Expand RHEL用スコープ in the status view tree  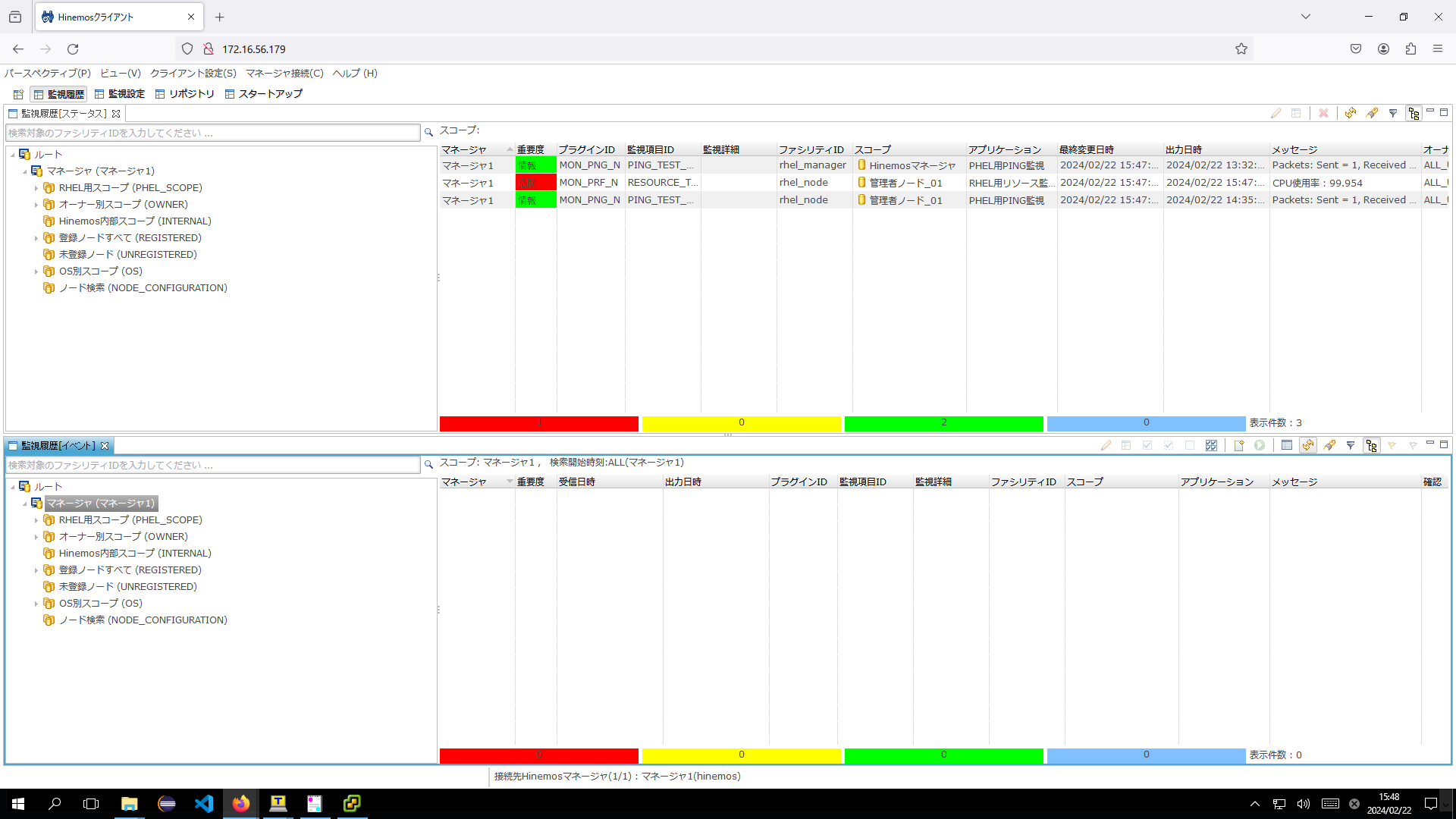[36, 188]
